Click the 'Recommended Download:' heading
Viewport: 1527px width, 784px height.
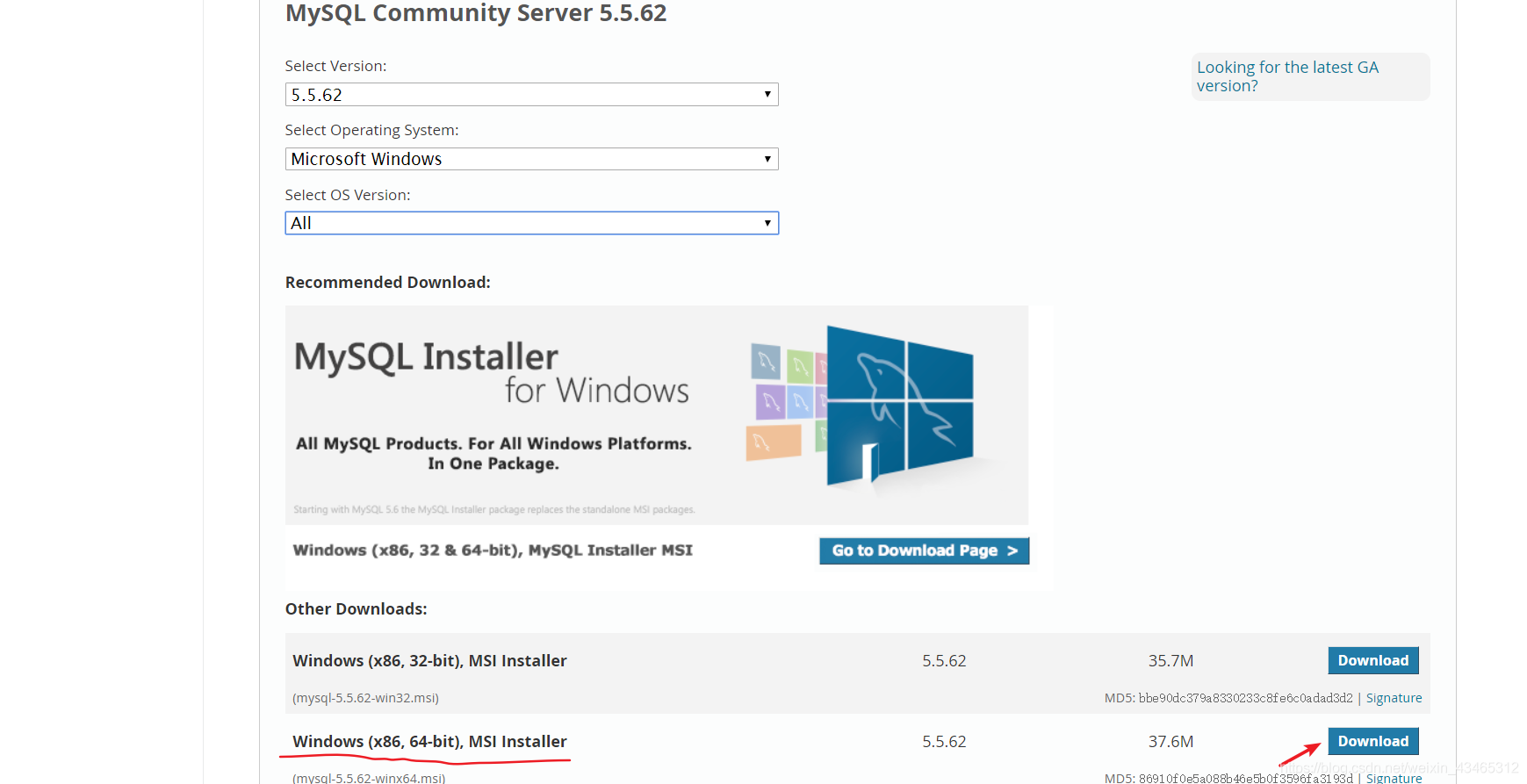coord(388,282)
